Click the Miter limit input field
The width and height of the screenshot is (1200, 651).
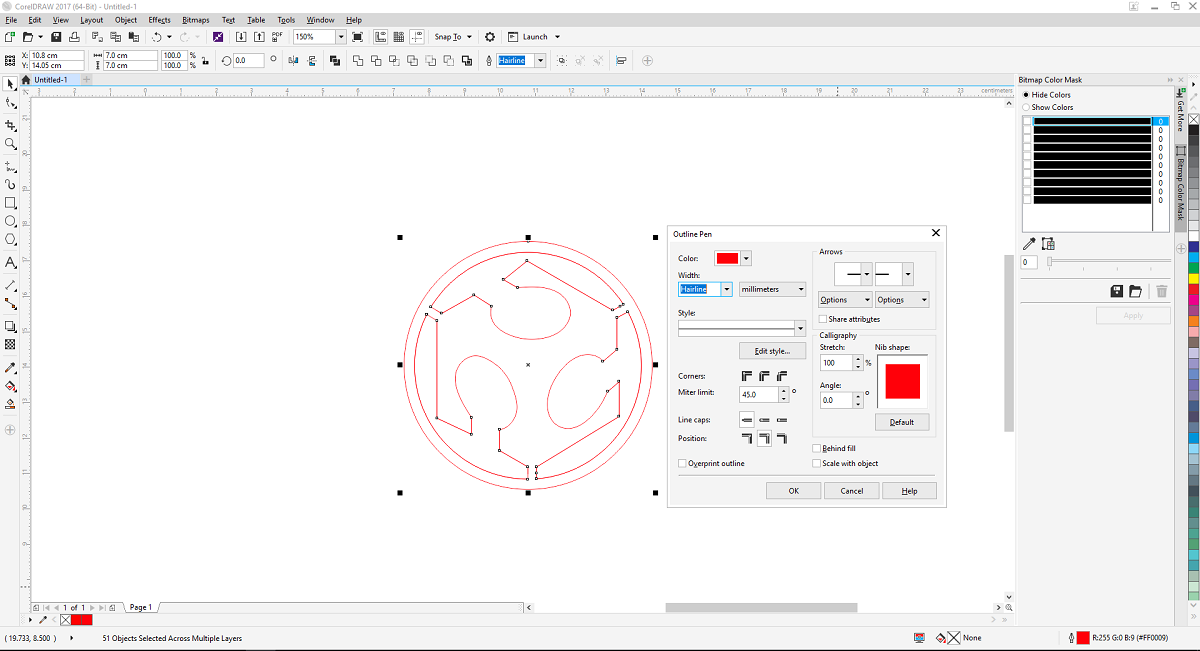coord(757,395)
